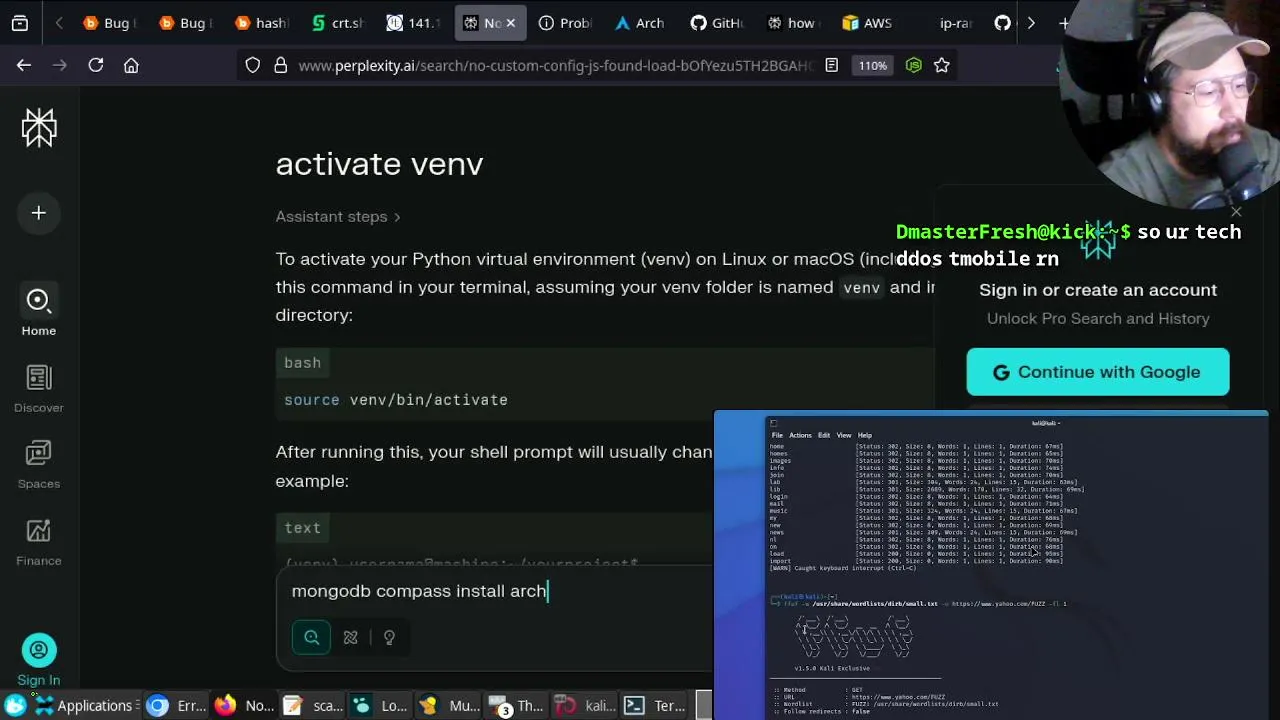Go forward in browser history
The height and width of the screenshot is (720, 1280).
point(60,65)
